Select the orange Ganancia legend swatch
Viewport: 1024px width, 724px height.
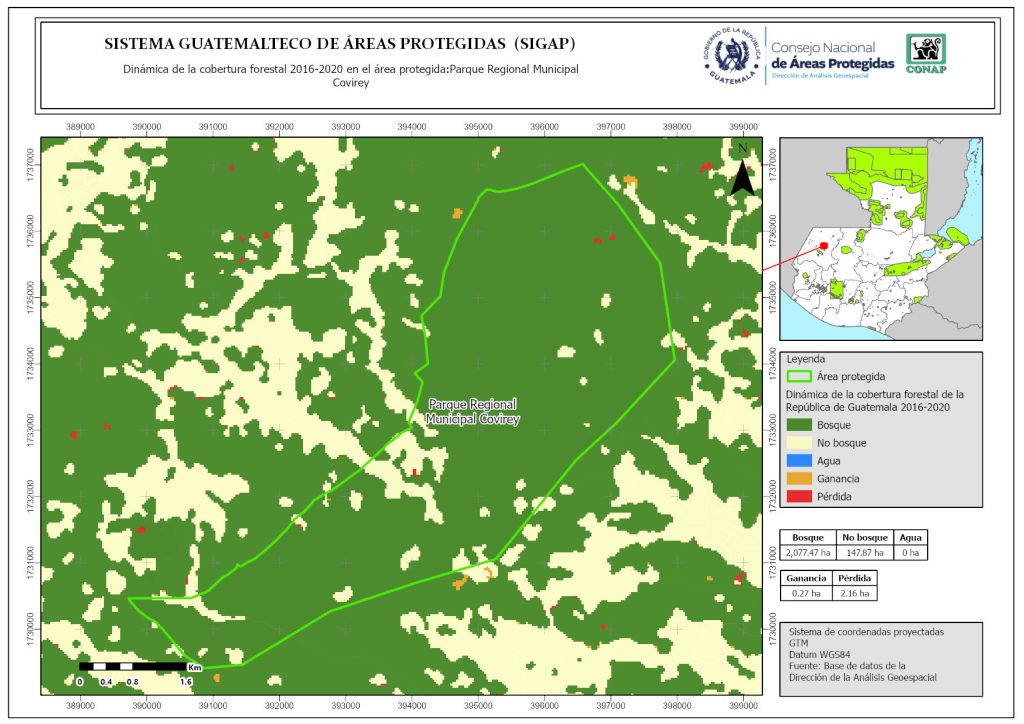click(x=799, y=479)
